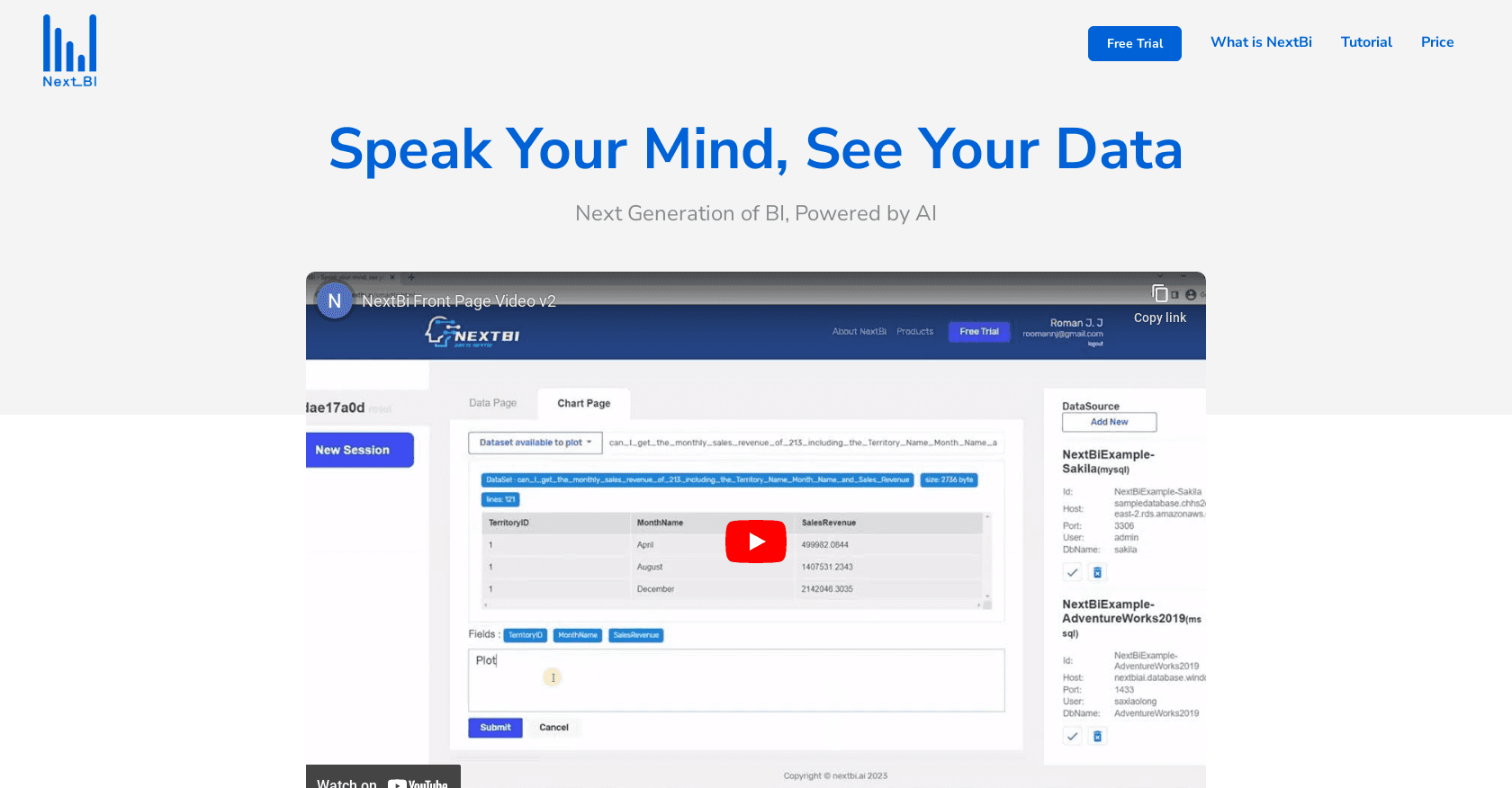The width and height of the screenshot is (1512, 788).
Task: Go to the Tutorial page
Action: point(1366,42)
